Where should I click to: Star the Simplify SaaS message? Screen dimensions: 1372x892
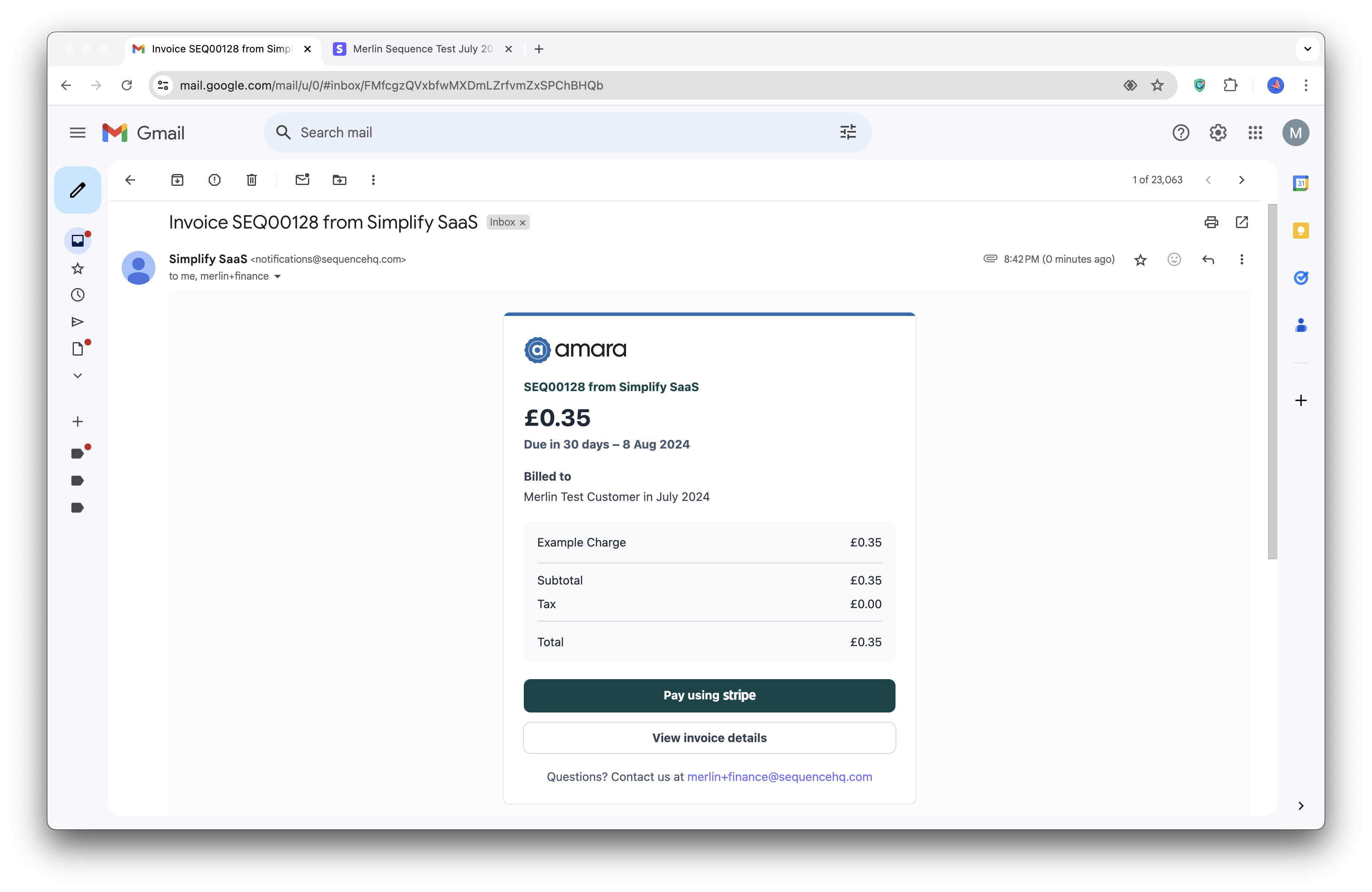pyautogui.click(x=1140, y=260)
